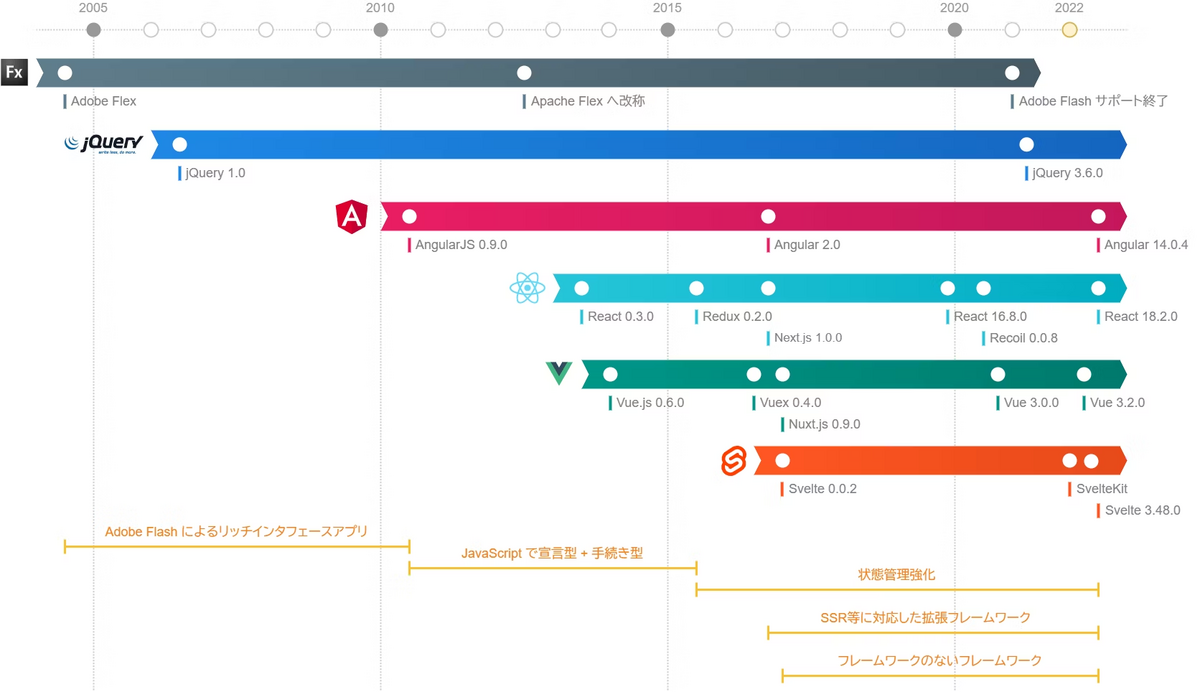1200x692 pixels.
Task: Click the orange Svelte logo
Action: (x=734, y=461)
